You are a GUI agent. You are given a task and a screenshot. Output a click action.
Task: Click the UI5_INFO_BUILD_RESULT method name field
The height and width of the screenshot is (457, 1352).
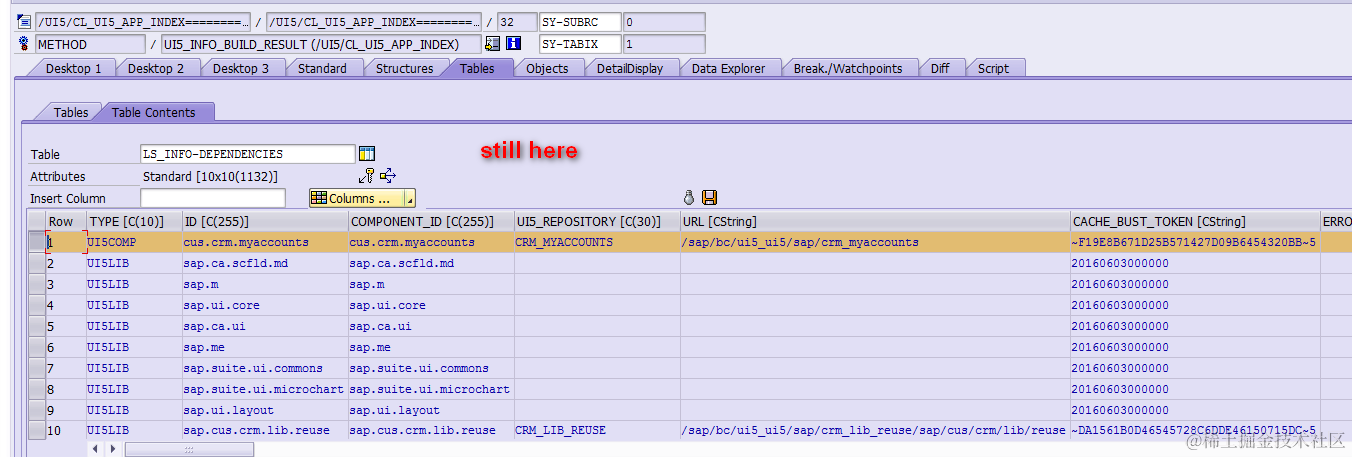(x=320, y=44)
